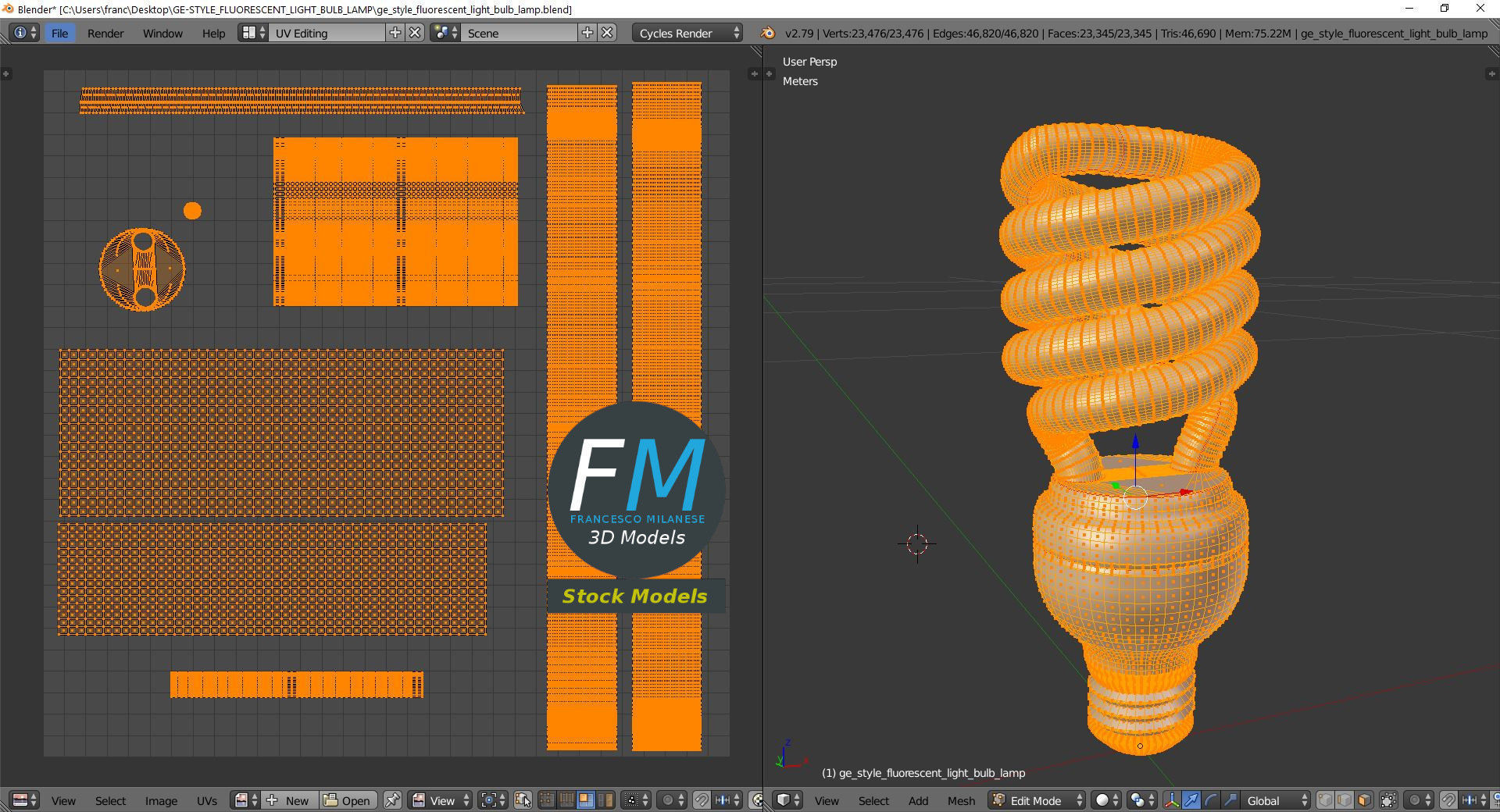Click the Open image button
The width and height of the screenshot is (1500, 812).
(348, 800)
